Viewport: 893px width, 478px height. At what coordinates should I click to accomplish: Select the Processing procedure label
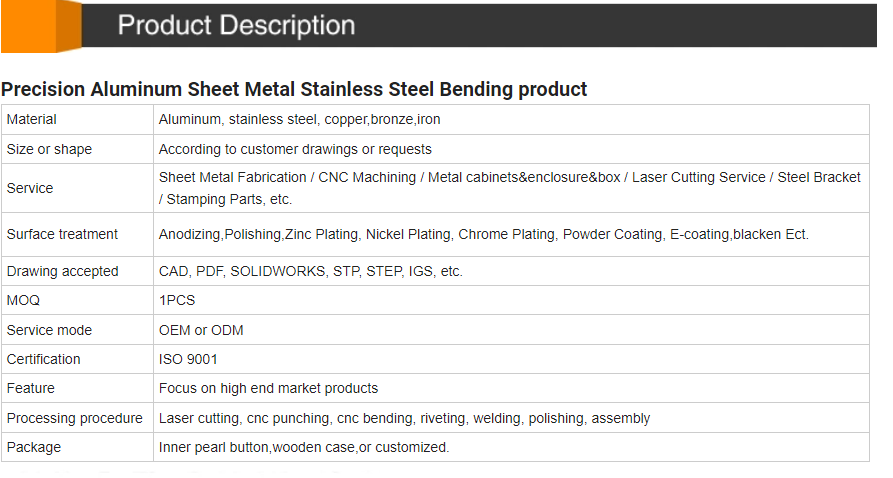[x=75, y=418]
